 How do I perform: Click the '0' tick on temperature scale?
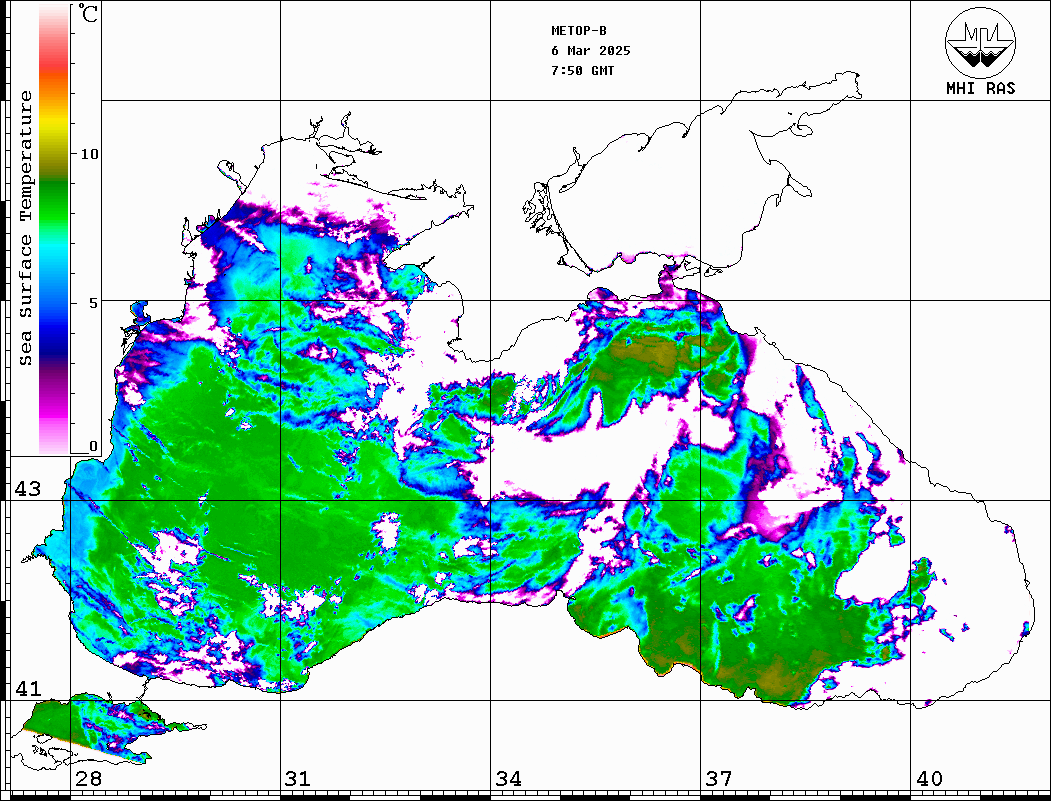[93, 446]
